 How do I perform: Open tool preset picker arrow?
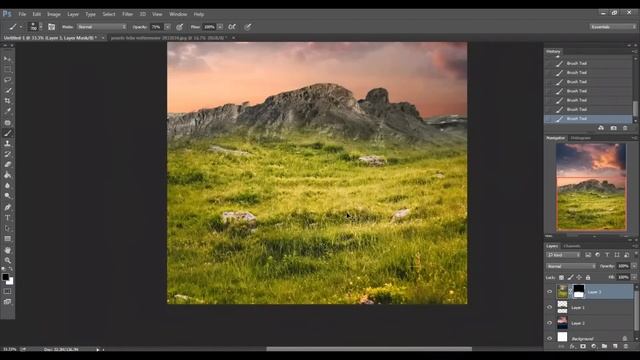pos(21,27)
